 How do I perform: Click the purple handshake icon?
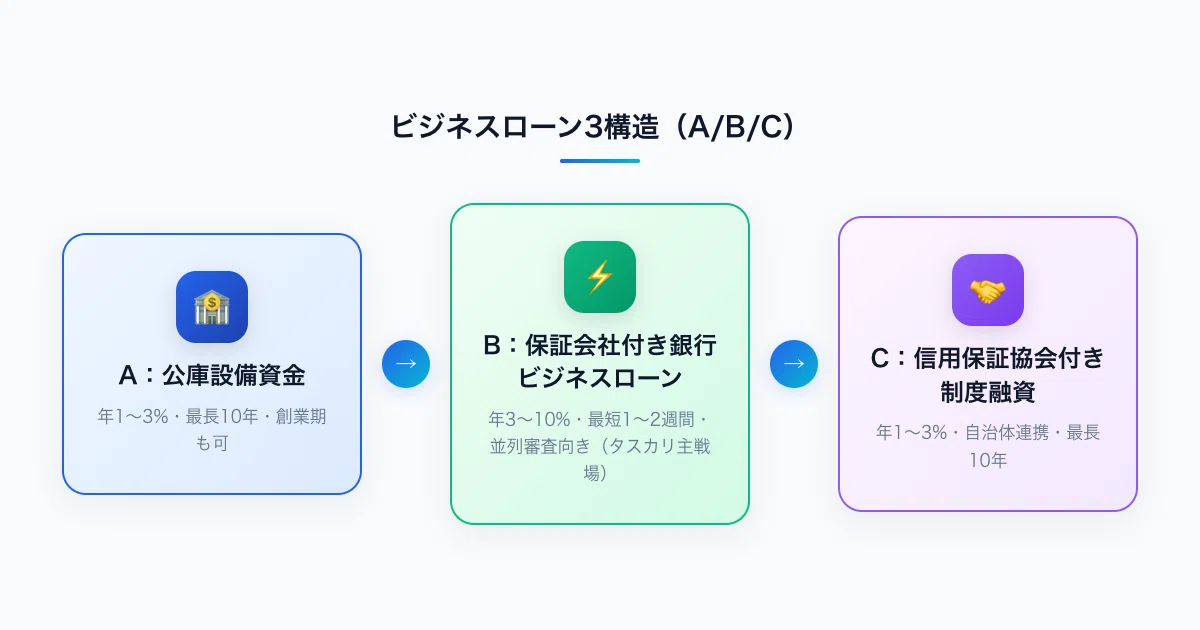click(x=988, y=290)
